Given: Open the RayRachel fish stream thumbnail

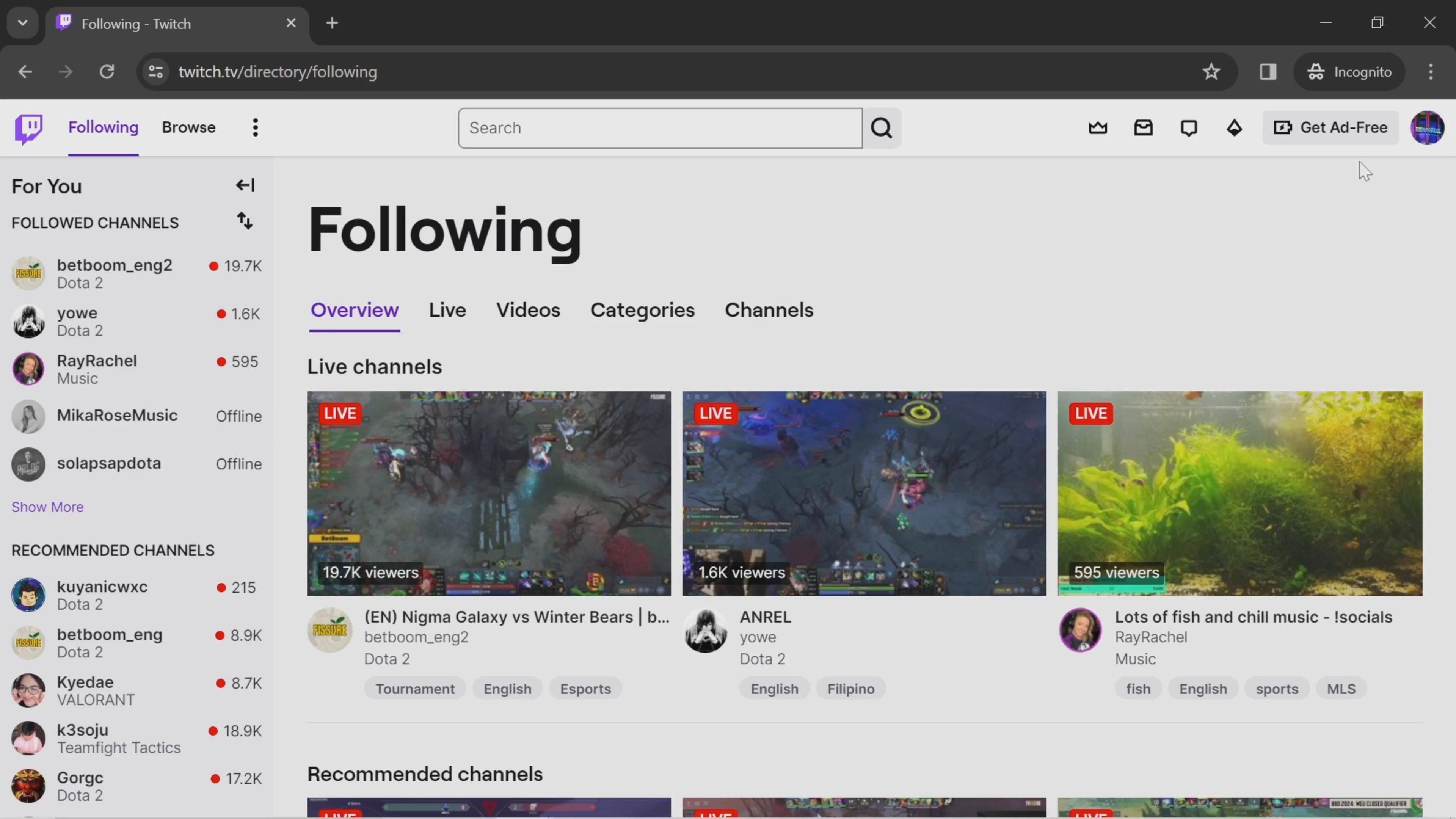Looking at the screenshot, I should point(1239,493).
